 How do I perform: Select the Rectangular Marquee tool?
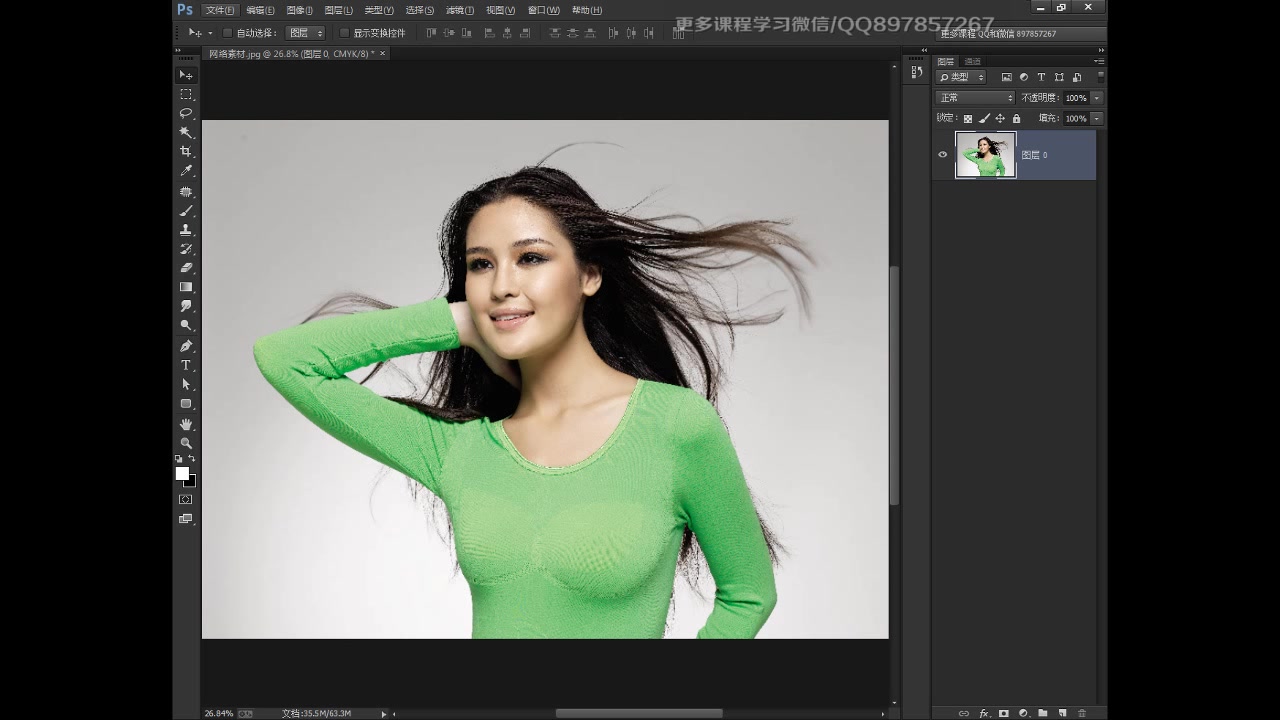click(186, 94)
